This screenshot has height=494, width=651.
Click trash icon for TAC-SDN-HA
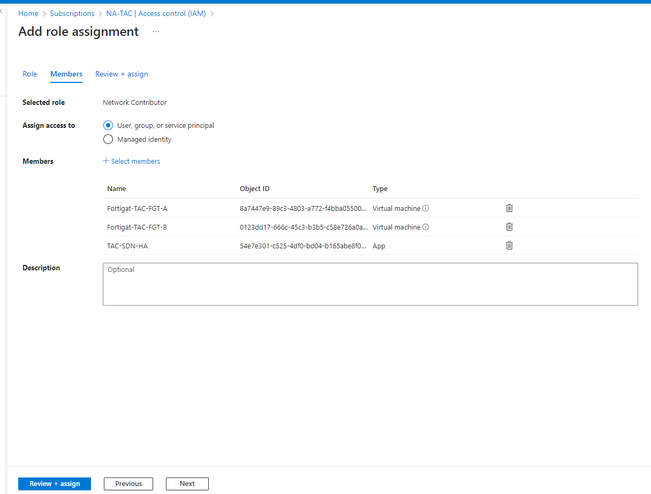click(509, 245)
